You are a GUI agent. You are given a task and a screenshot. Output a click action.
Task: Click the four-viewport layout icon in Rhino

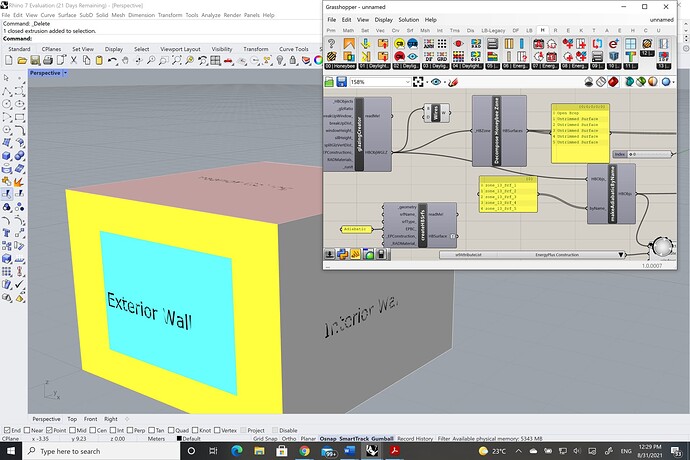[x=215, y=60]
